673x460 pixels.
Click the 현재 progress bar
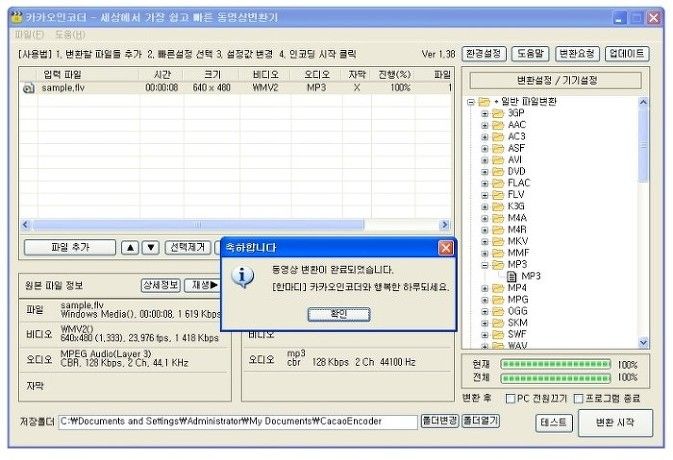tap(555, 365)
